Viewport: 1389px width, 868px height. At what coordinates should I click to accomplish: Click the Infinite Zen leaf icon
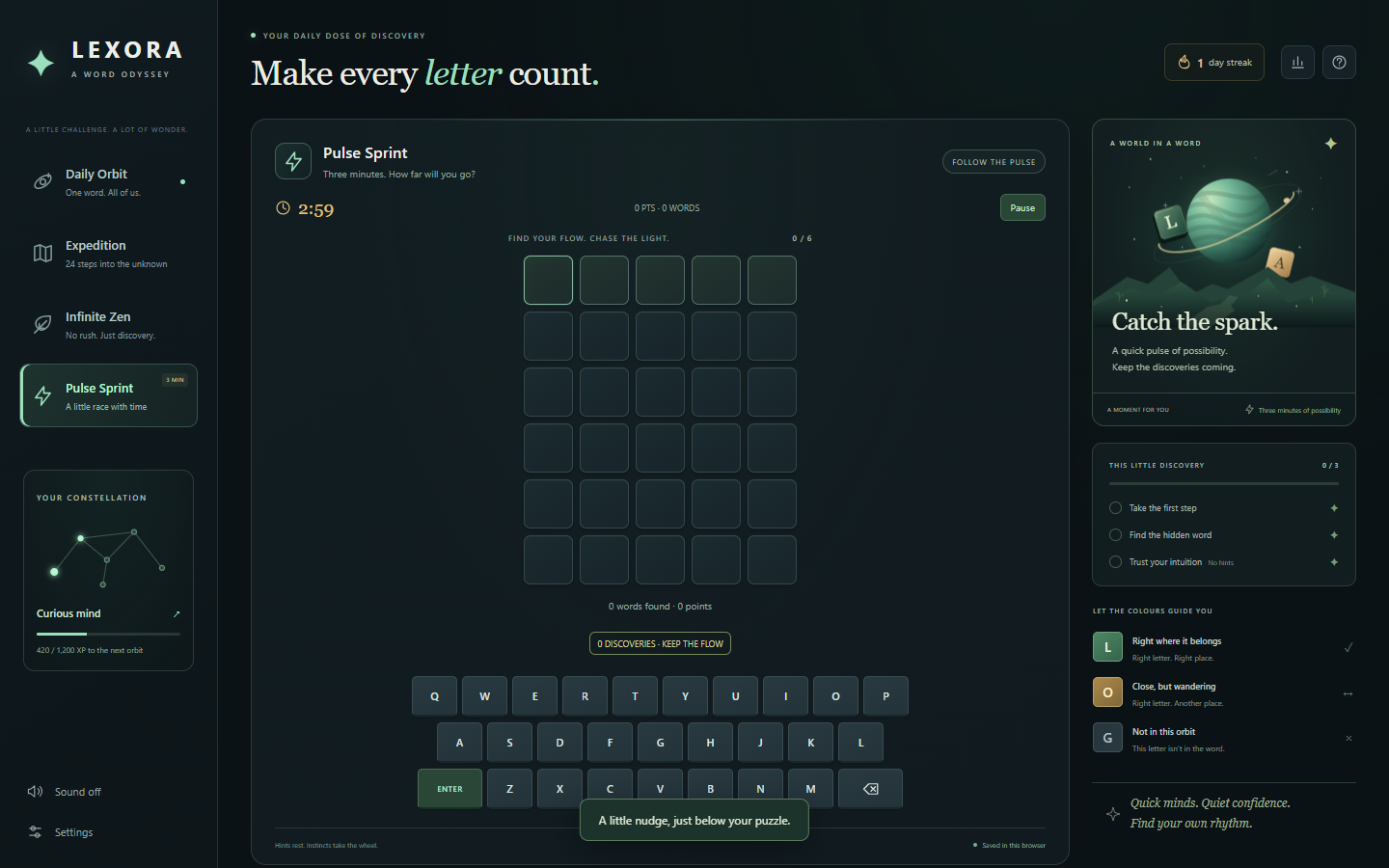click(x=42, y=324)
